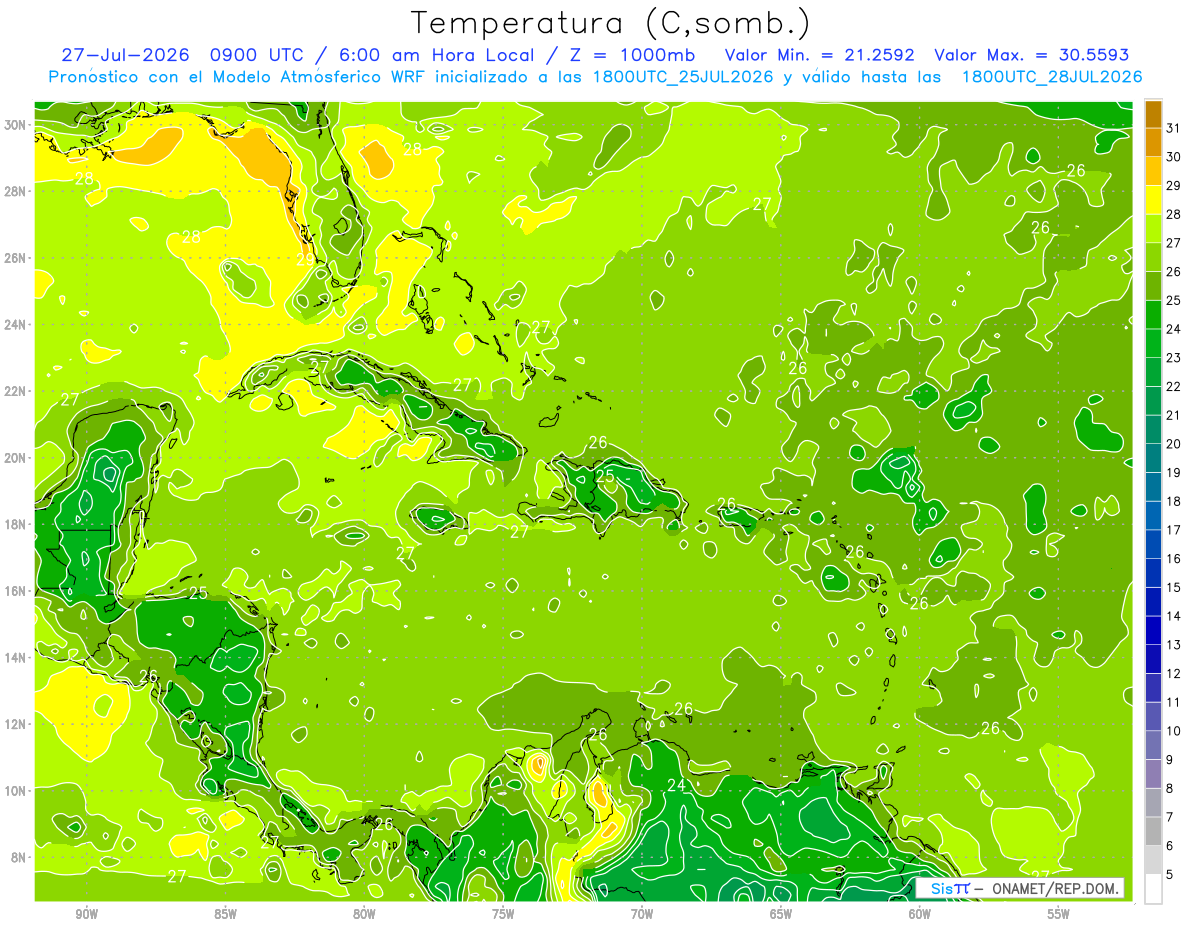The height and width of the screenshot is (927, 1200).
Task: Click legend label "31"
Action: tap(1174, 128)
